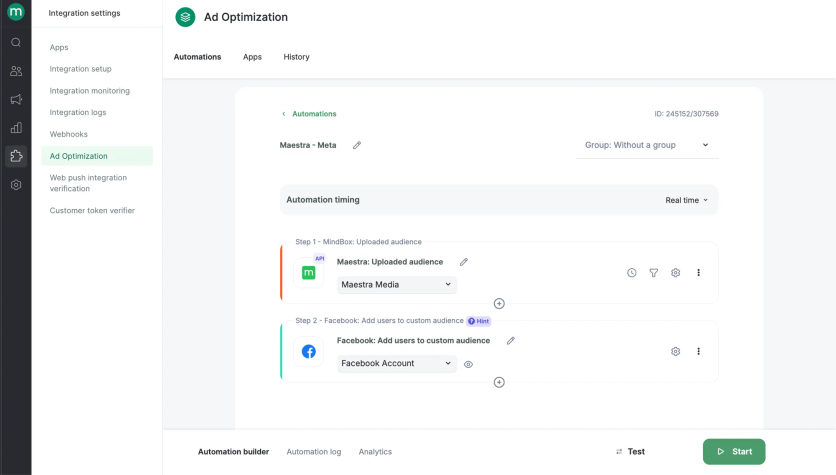Open reports bar chart icon in sidebar
This screenshot has height=475, width=836.
(16, 128)
